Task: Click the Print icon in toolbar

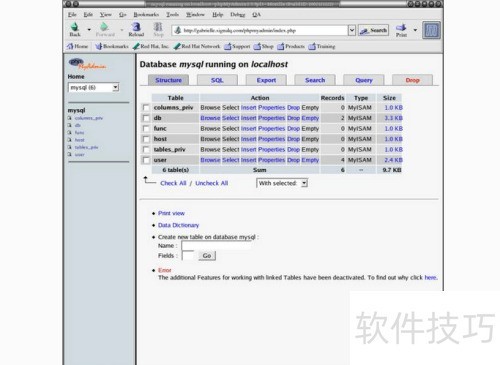Action: 401,27
